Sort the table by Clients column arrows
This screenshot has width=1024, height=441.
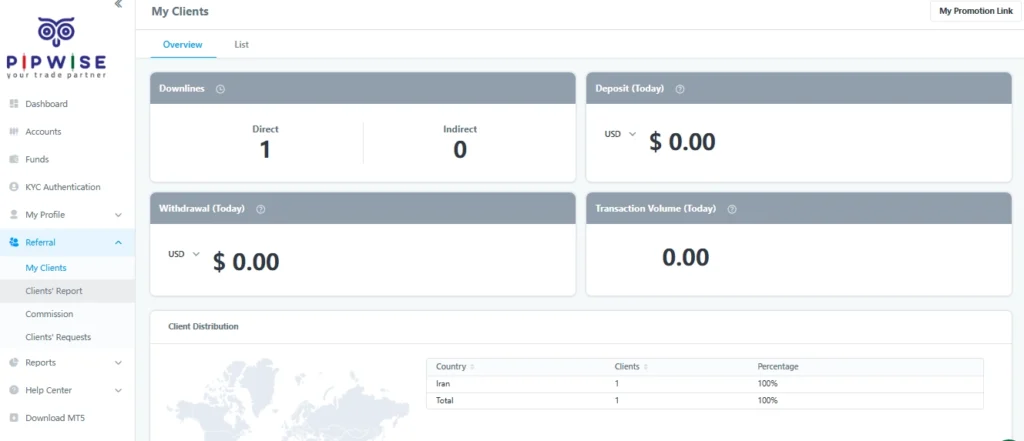pos(646,367)
